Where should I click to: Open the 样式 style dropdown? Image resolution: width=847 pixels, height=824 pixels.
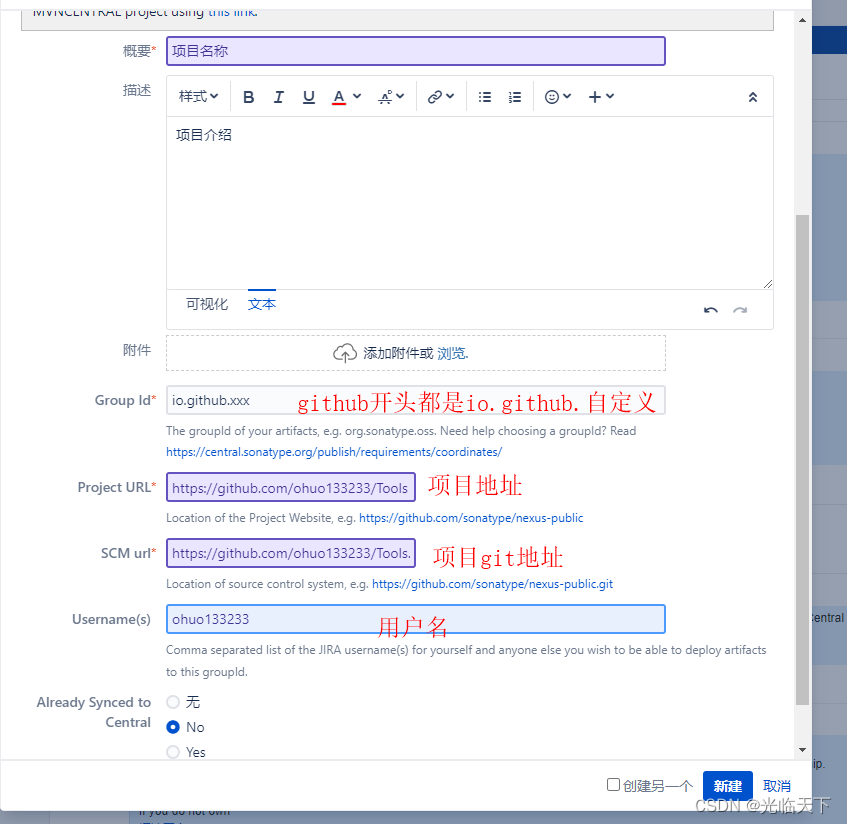pos(198,97)
